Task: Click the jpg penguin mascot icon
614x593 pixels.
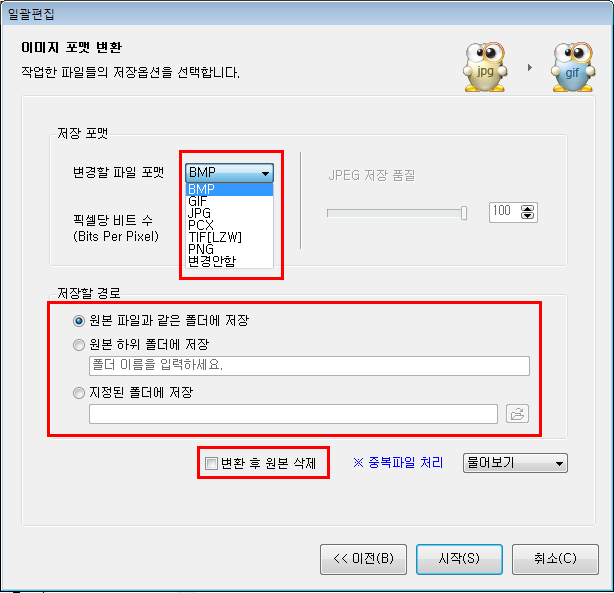Action: [485, 67]
